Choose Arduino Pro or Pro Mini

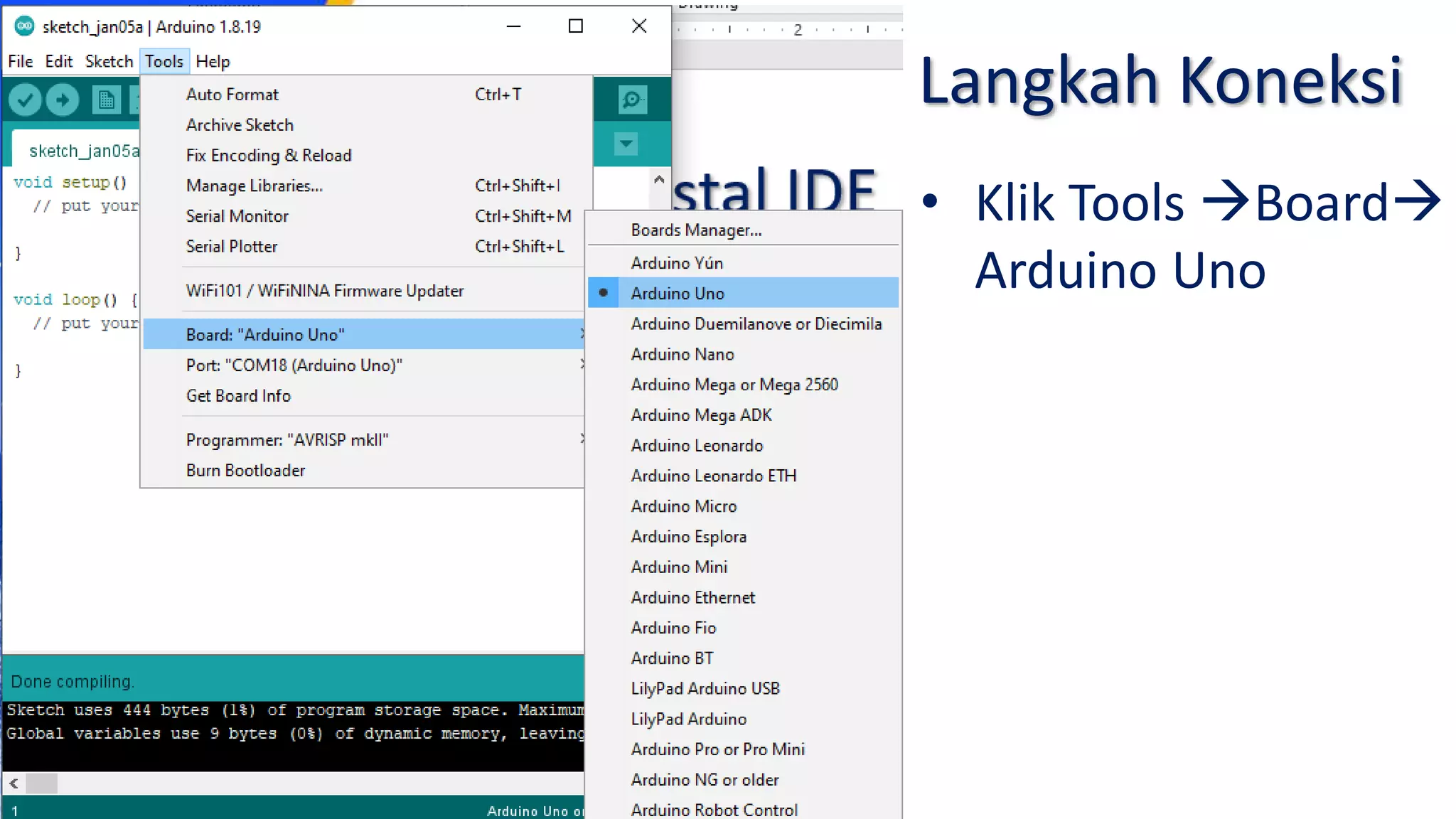tap(744, 749)
